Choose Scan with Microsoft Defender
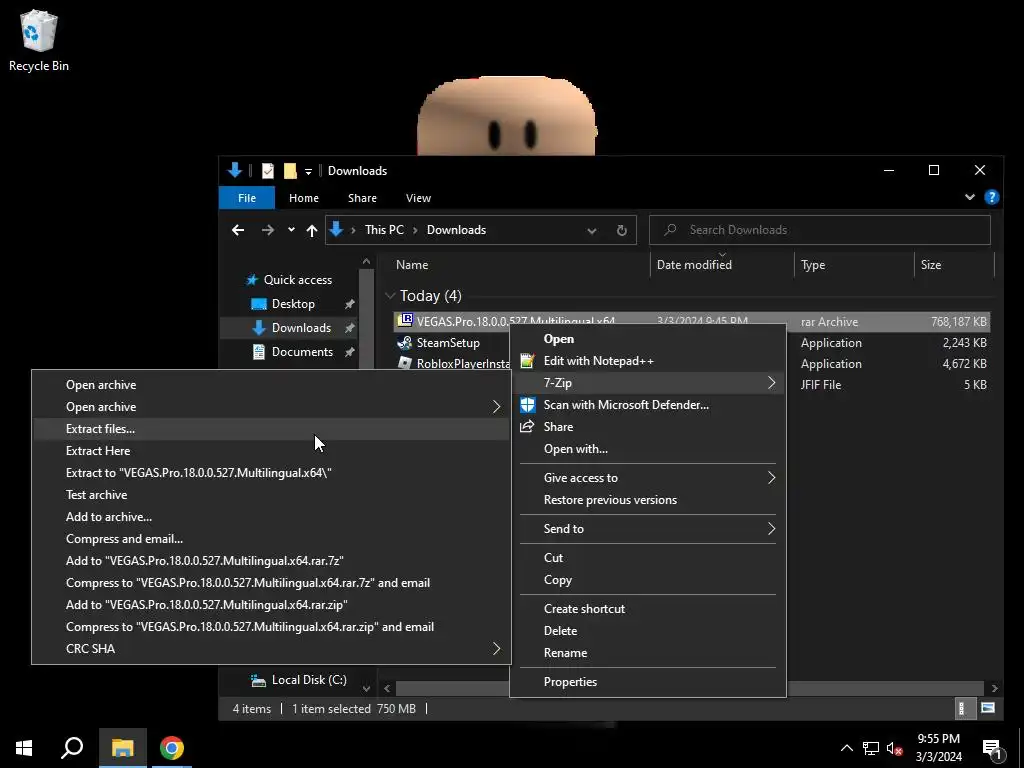The height and width of the screenshot is (768, 1024). pos(626,405)
